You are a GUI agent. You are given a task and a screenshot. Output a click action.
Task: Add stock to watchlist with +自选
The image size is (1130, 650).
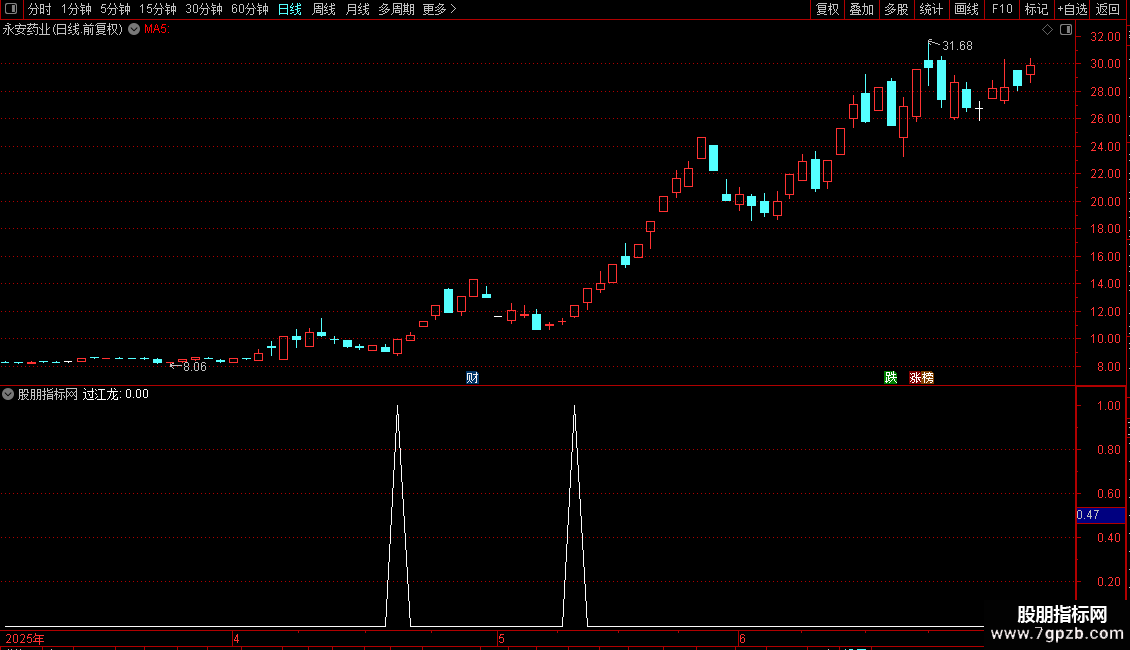[1072, 9]
